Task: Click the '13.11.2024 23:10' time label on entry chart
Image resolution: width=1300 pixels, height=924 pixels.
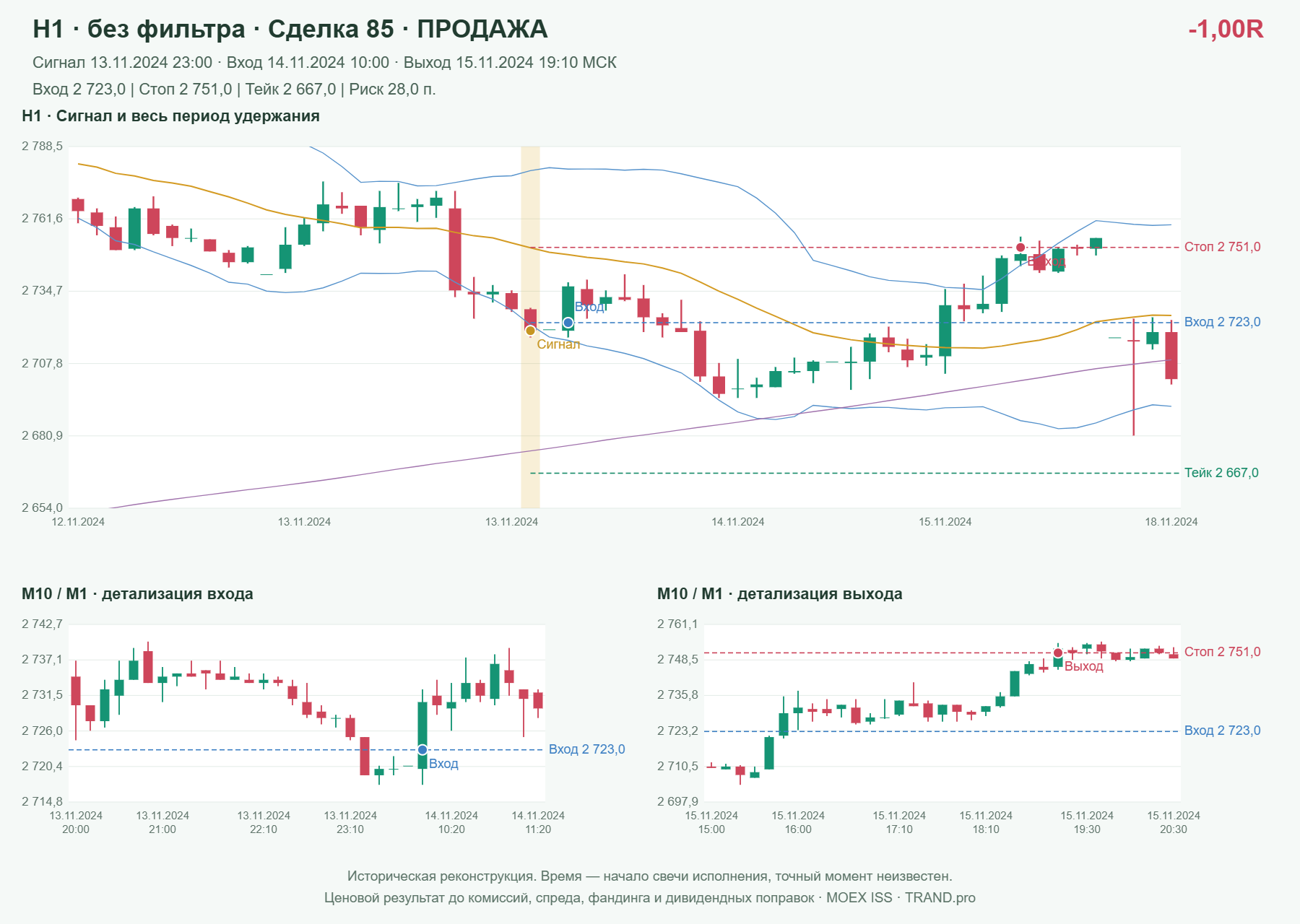Action: (350, 822)
